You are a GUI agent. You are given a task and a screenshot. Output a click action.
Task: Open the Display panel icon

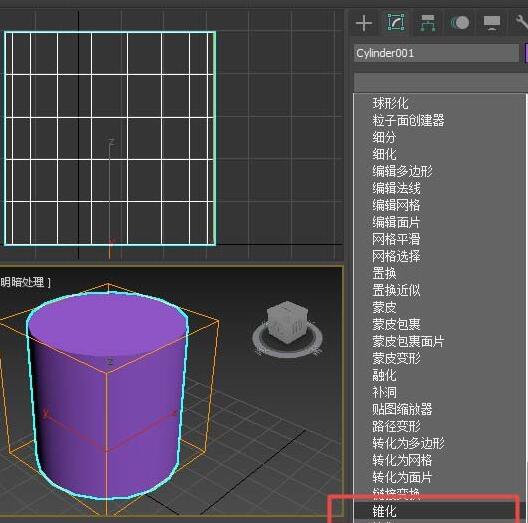tap(492, 23)
